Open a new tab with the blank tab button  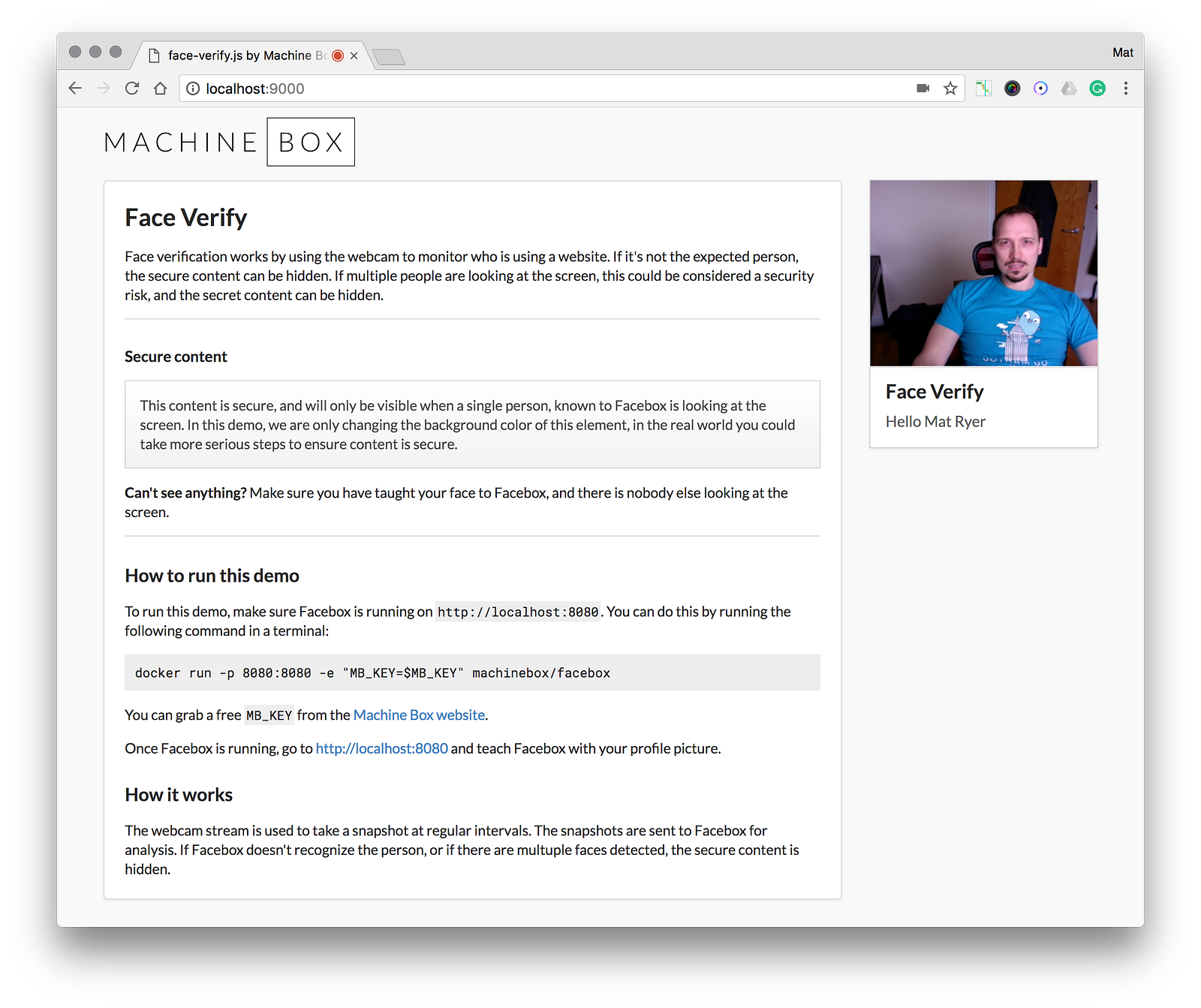pos(388,56)
